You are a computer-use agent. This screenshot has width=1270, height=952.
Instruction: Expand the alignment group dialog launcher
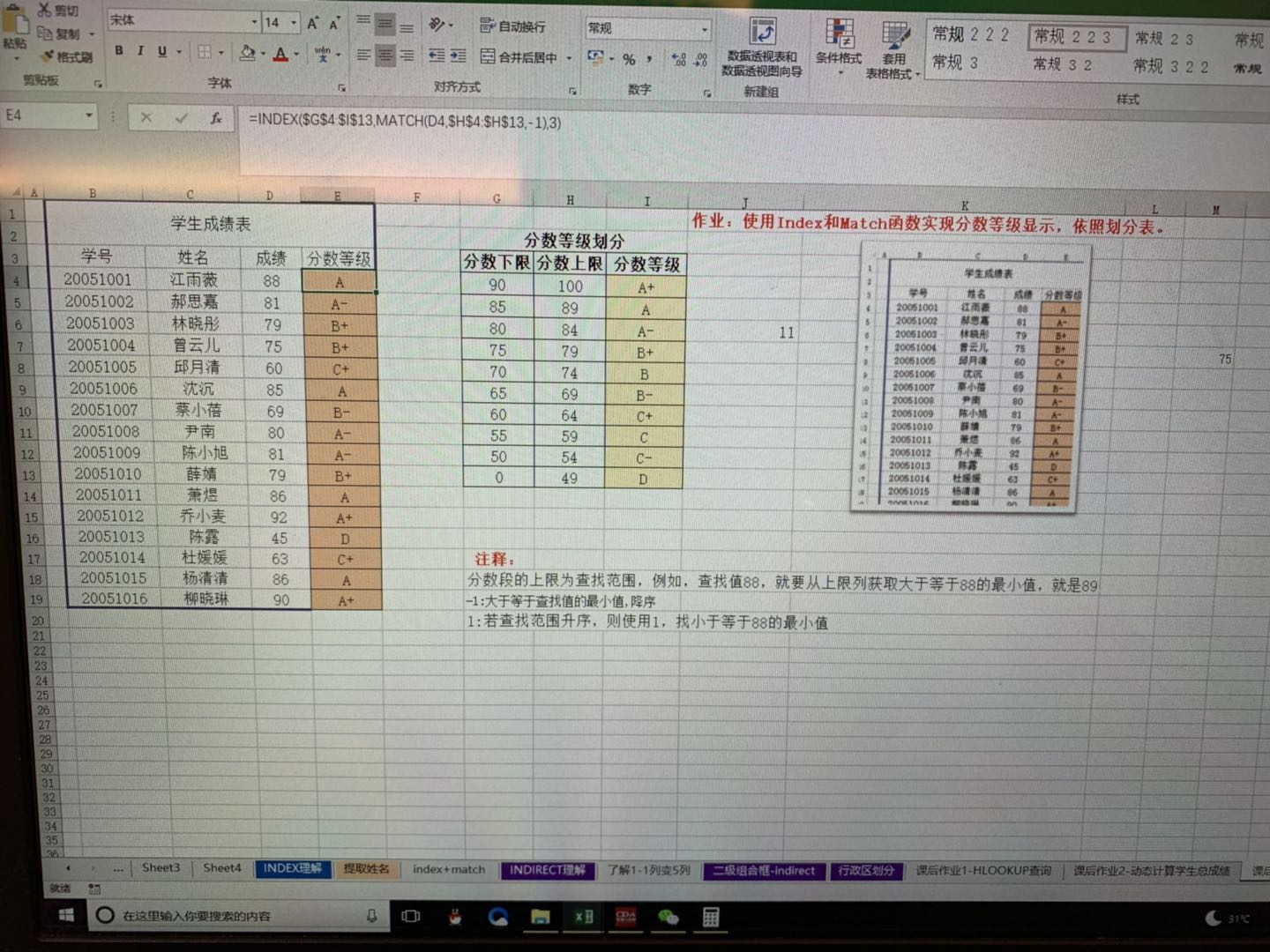[x=572, y=90]
